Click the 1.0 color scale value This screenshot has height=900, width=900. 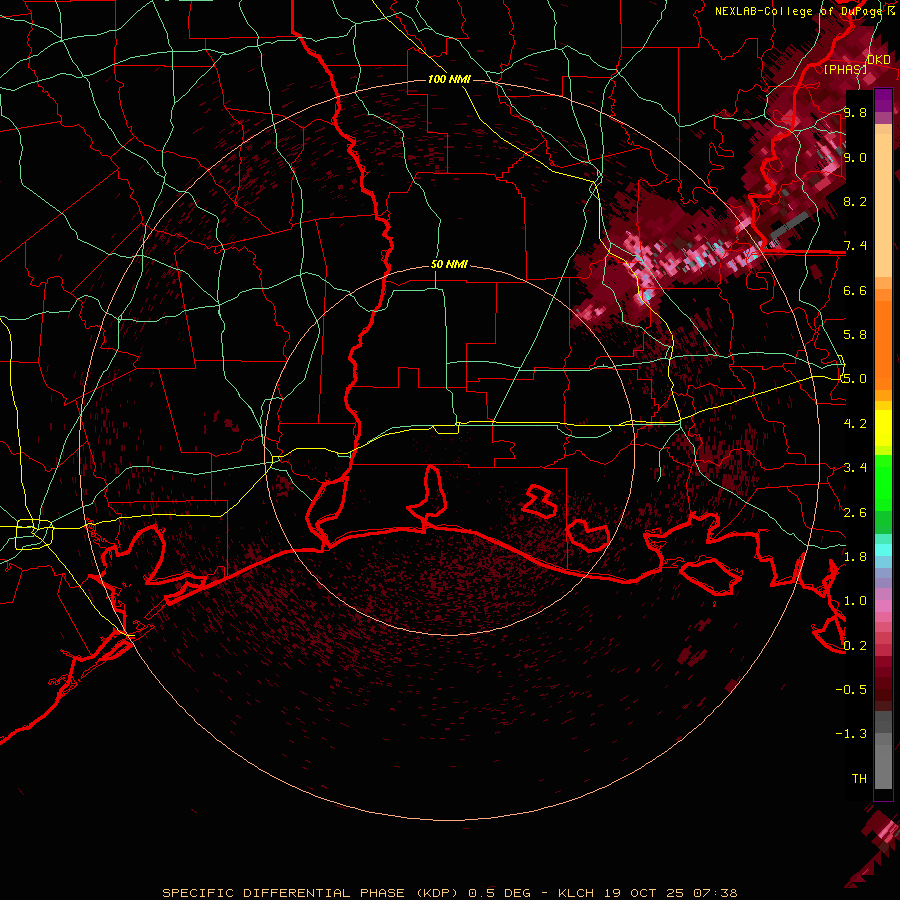tap(855, 601)
